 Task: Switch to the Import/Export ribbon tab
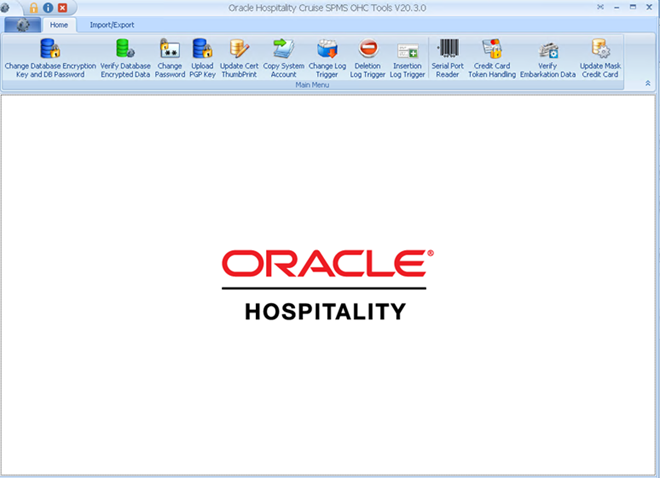click(x=112, y=25)
